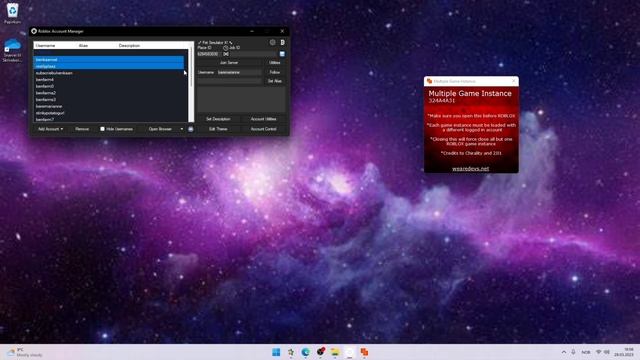The height and width of the screenshot is (360, 640).
Task: Open settings via the gear icon
Action: 272,42
